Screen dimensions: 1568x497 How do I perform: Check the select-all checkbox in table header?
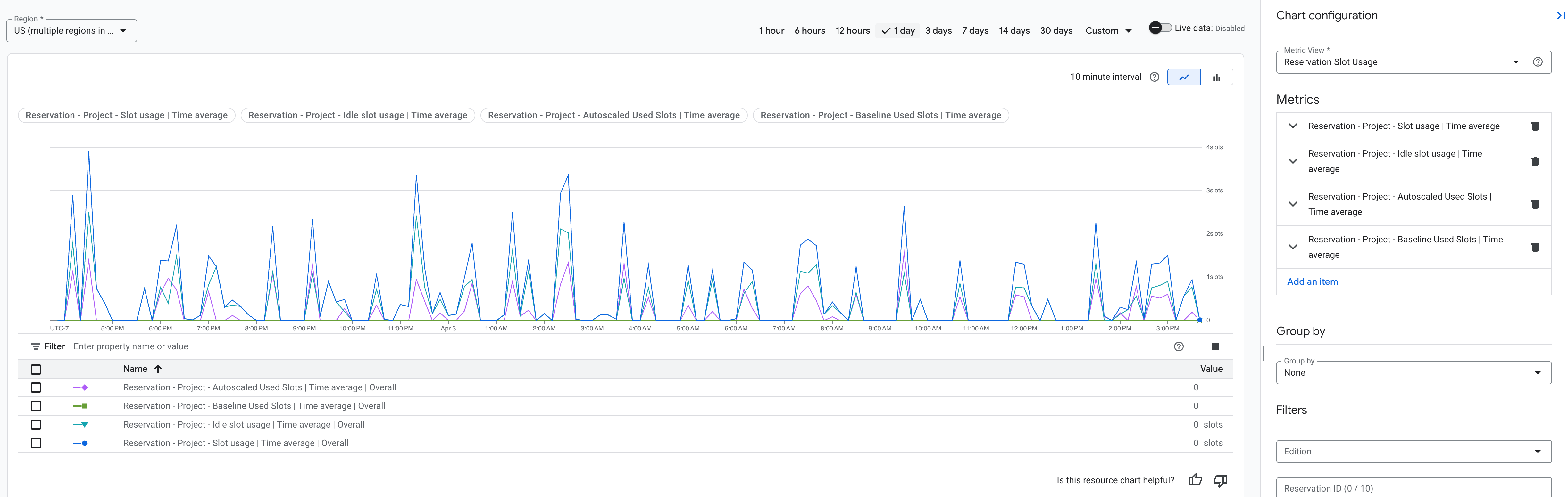point(36,369)
